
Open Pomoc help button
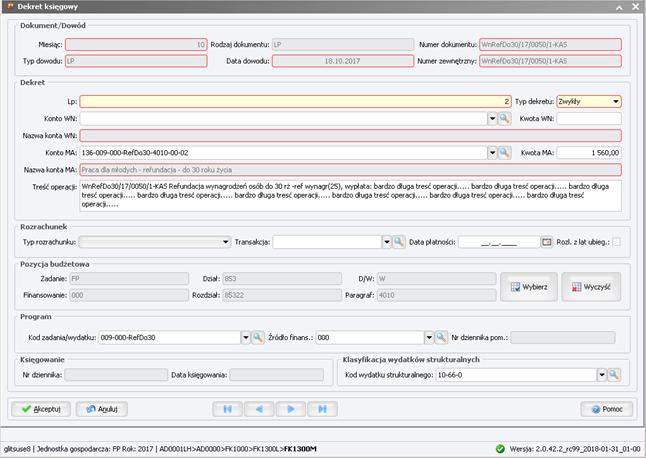tap(607, 409)
